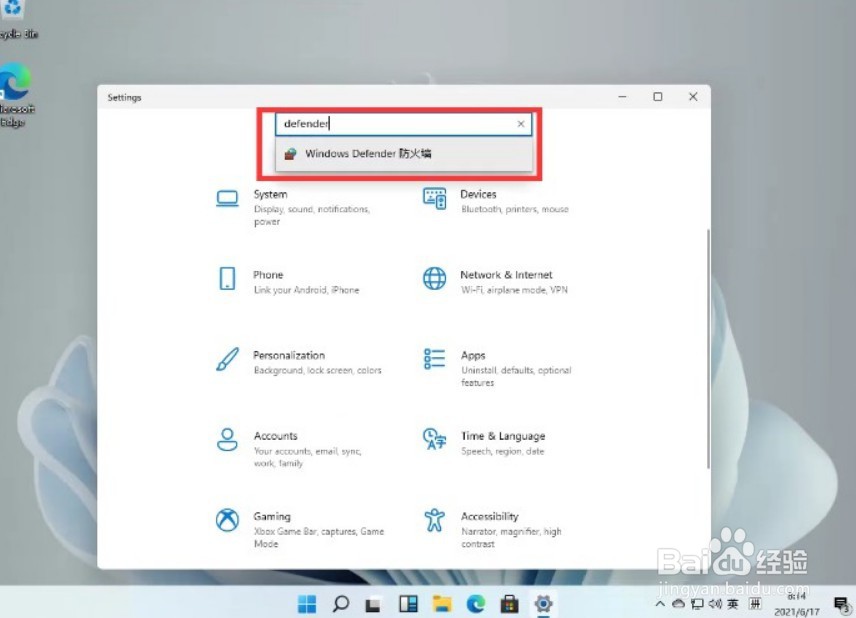Switch the 英 input language indicator
Viewport: 856px width, 618px height.
(733, 604)
